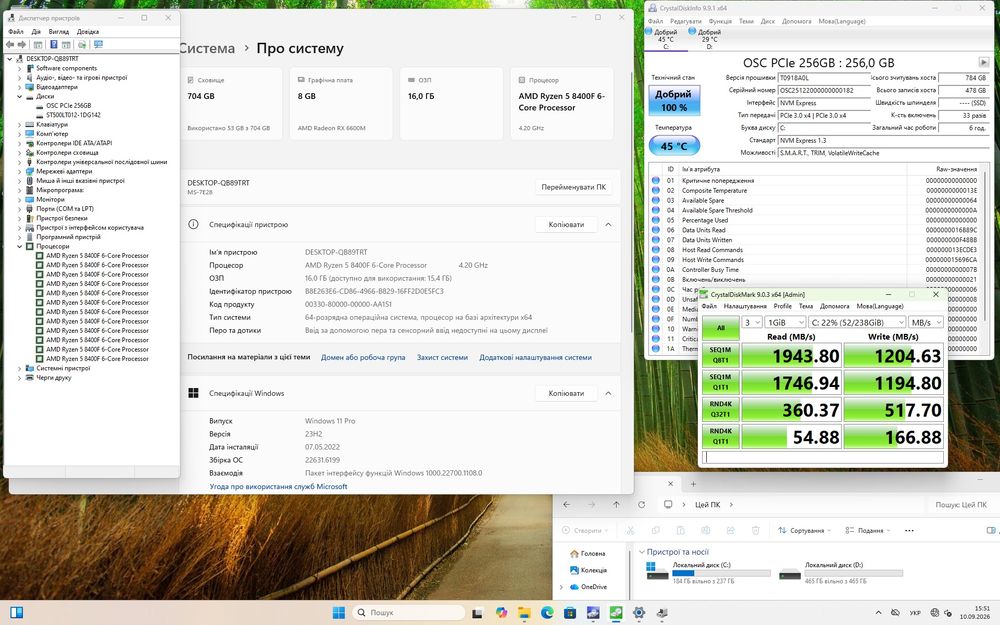Open the Дія menu in Device Manager
The width and height of the screenshot is (1000, 625).
tap(36, 31)
